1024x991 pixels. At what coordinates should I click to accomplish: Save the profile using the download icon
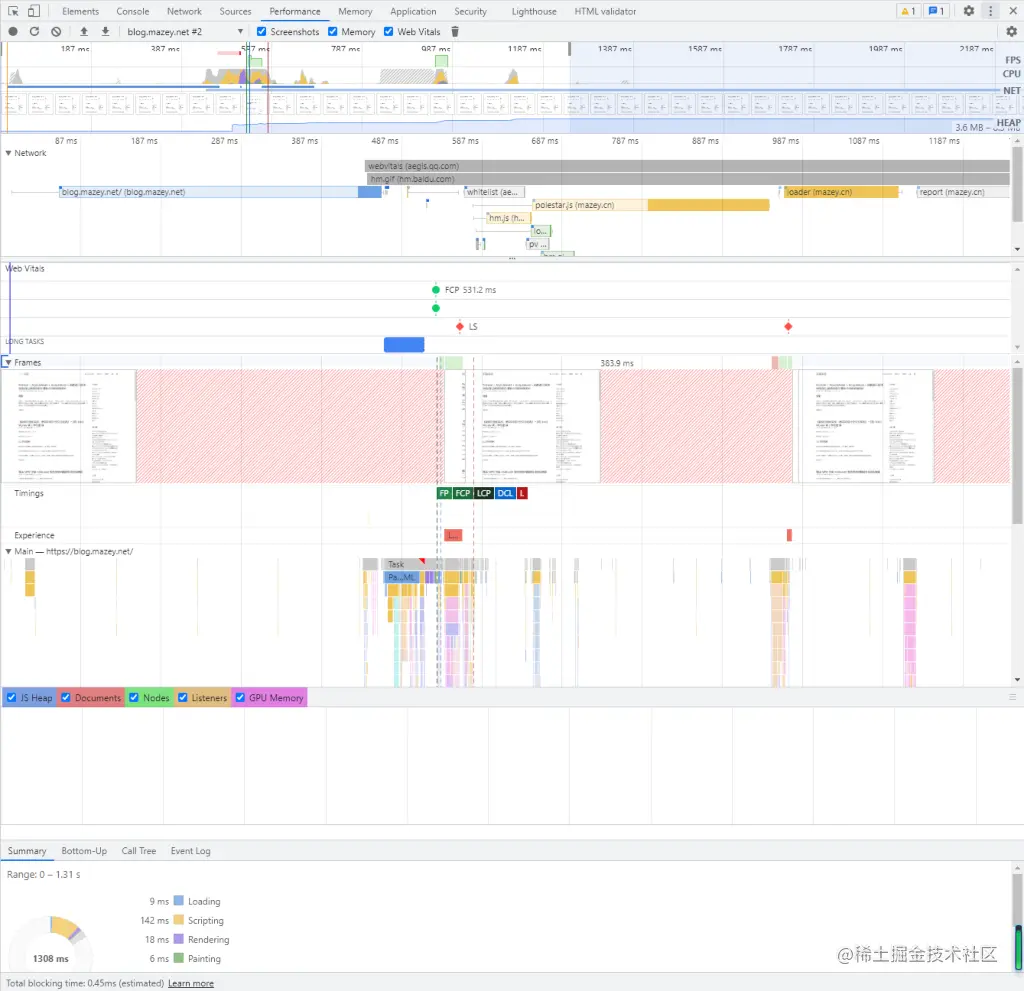point(105,31)
